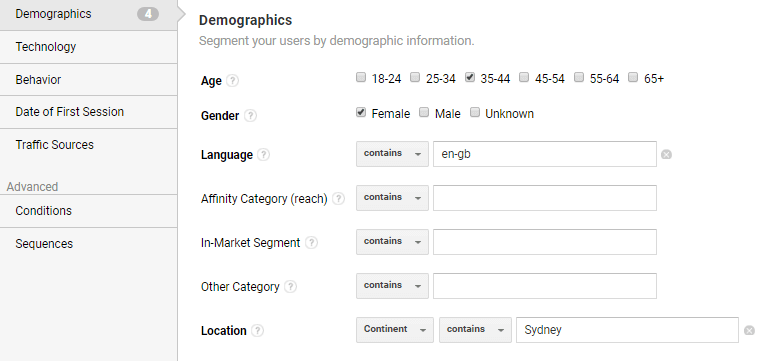Open the Other Category 'contains' dropdown
775x361 pixels.
[392, 286]
